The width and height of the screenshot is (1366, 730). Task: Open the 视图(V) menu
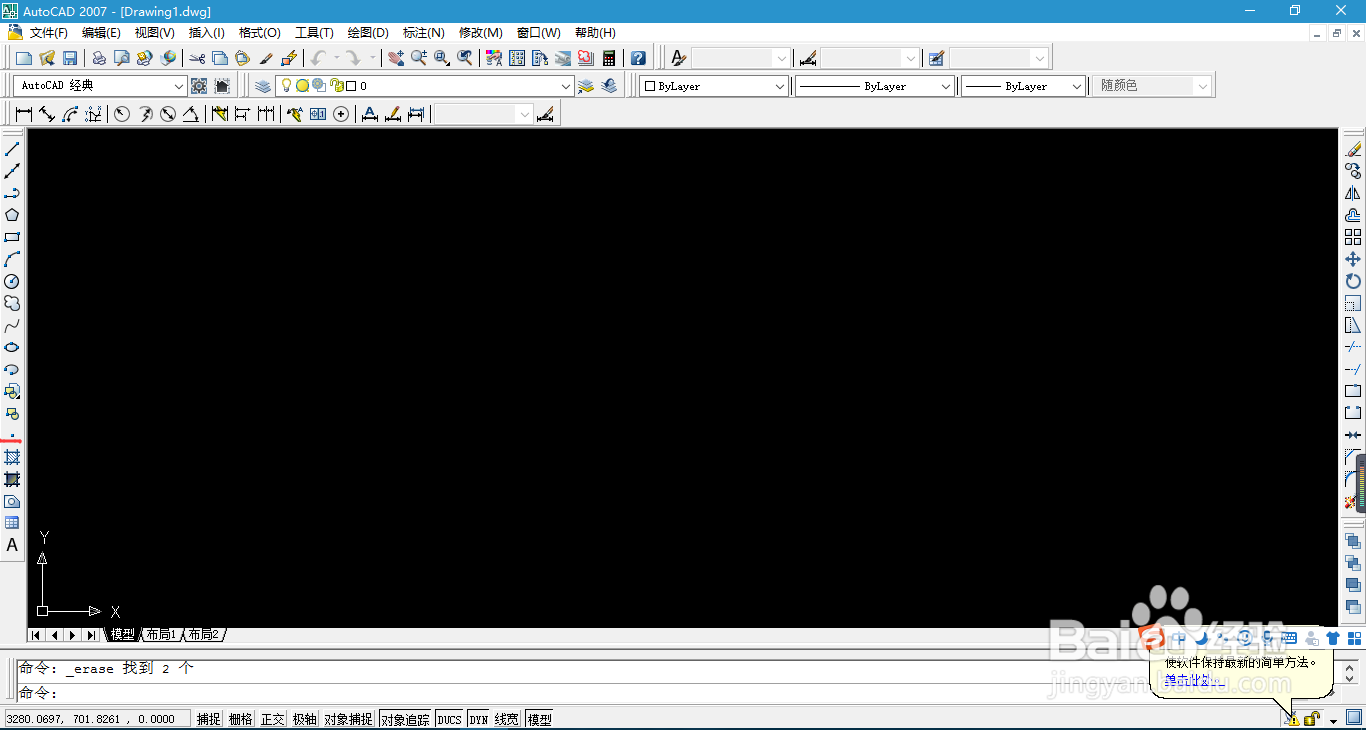tap(154, 33)
